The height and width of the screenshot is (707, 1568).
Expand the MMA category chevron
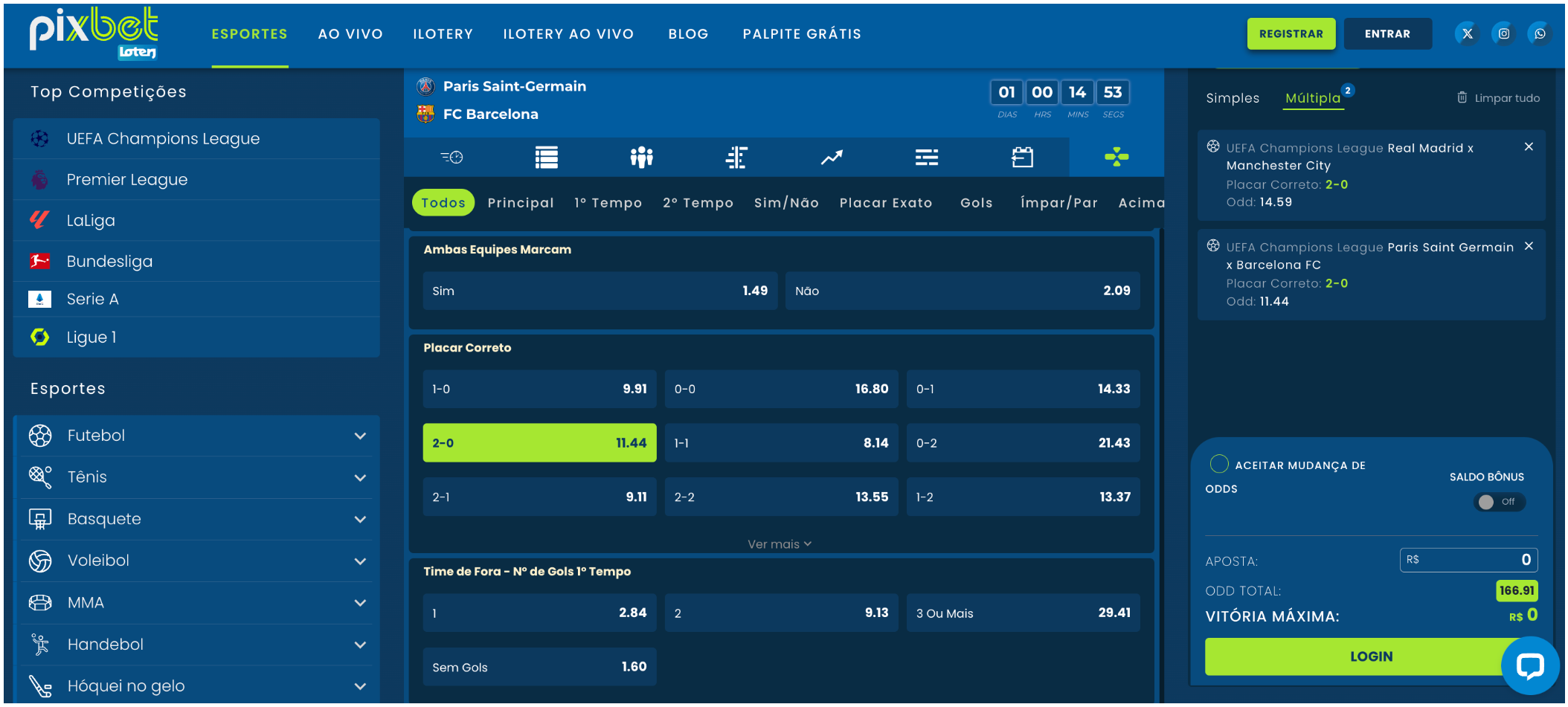[x=360, y=602]
